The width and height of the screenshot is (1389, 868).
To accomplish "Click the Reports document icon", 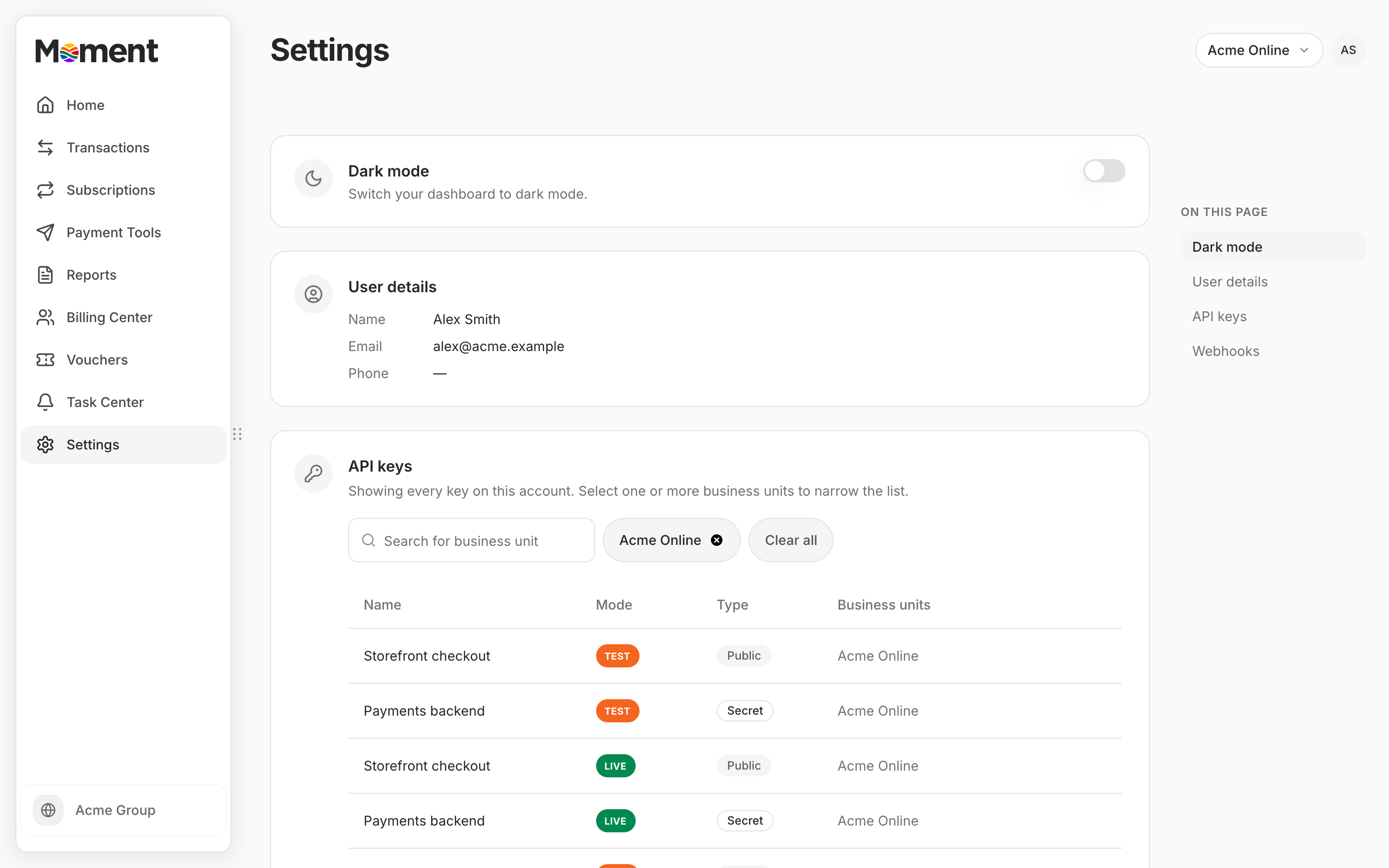I will [45, 275].
